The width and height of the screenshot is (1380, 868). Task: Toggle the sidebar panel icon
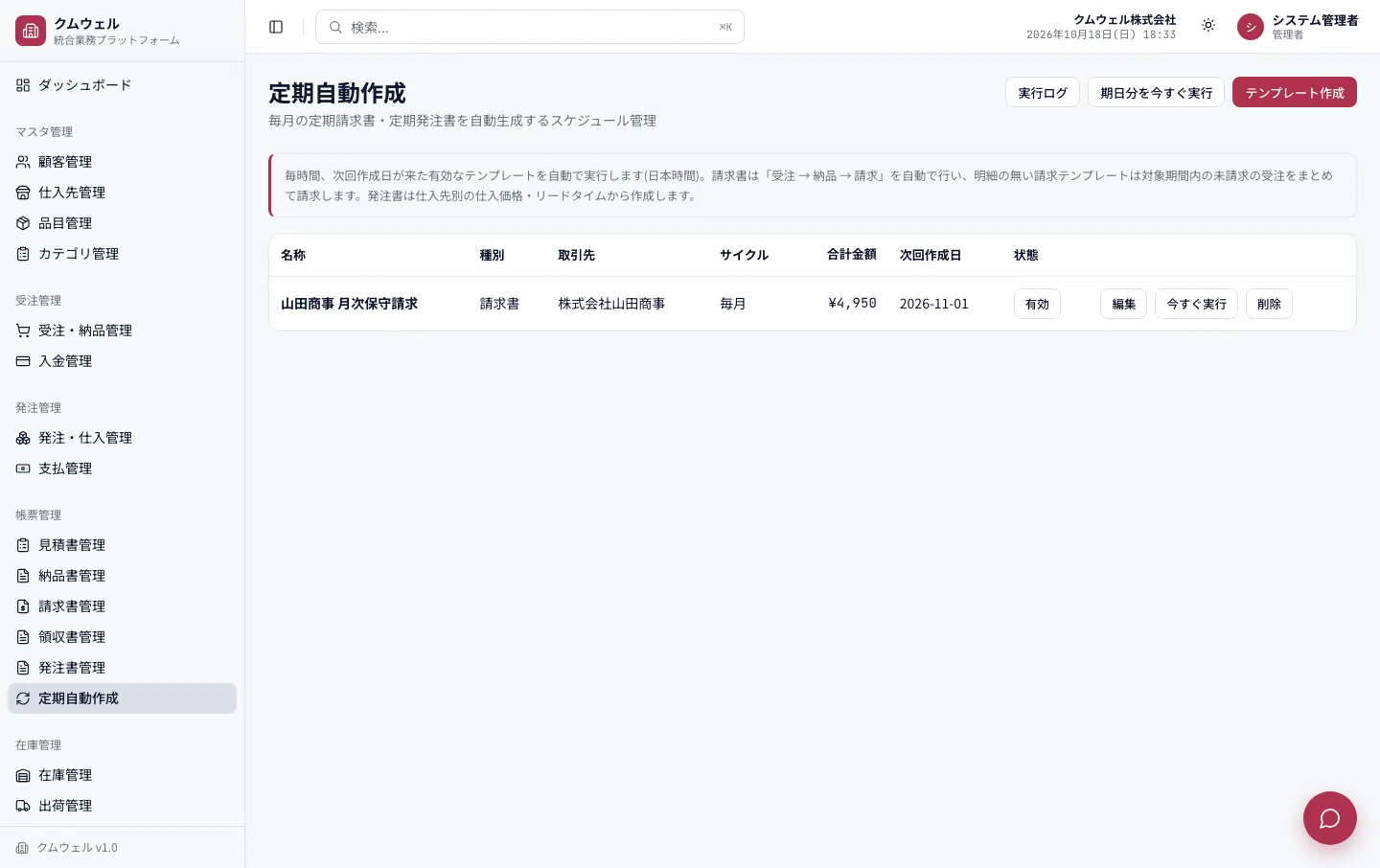pos(276,27)
